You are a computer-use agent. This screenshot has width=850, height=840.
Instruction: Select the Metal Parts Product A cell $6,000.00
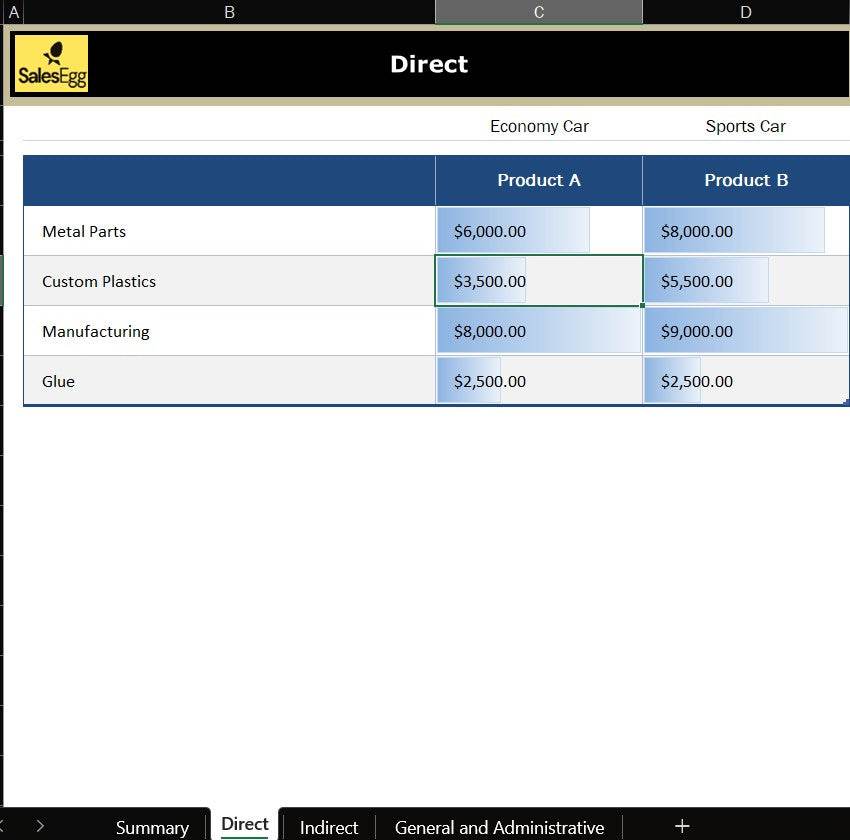(539, 231)
